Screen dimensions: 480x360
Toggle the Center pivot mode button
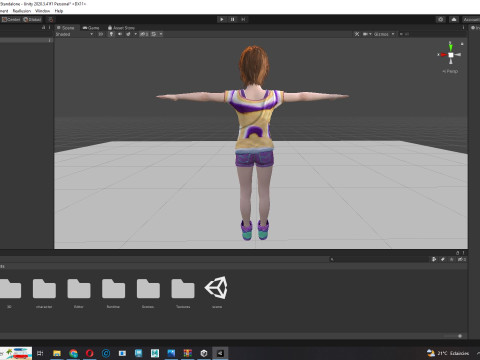[11, 19]
